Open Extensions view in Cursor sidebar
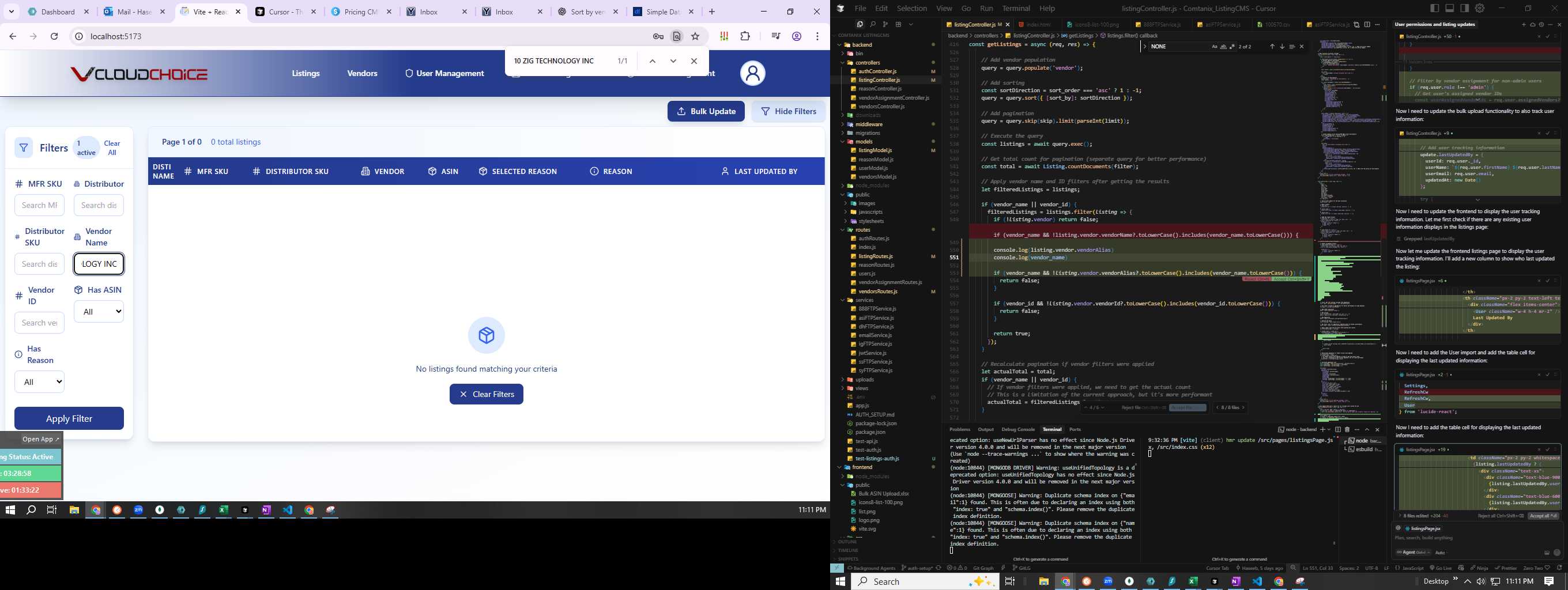 click(x=898, y=24)
